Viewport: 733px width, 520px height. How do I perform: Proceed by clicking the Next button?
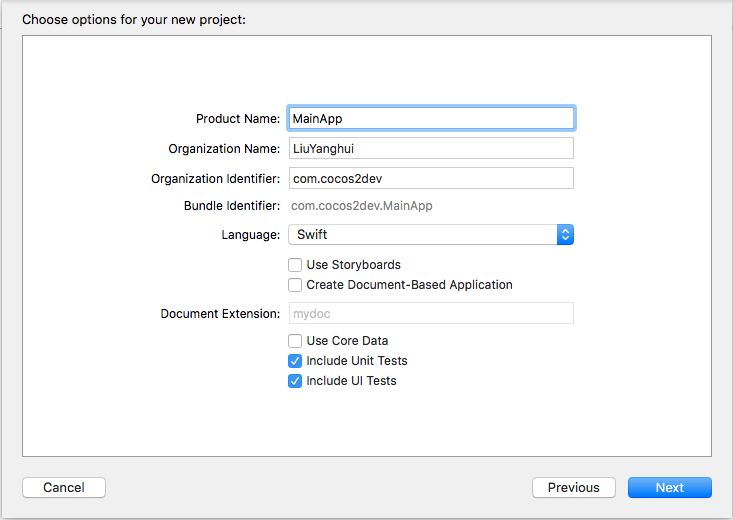(669, 487)
